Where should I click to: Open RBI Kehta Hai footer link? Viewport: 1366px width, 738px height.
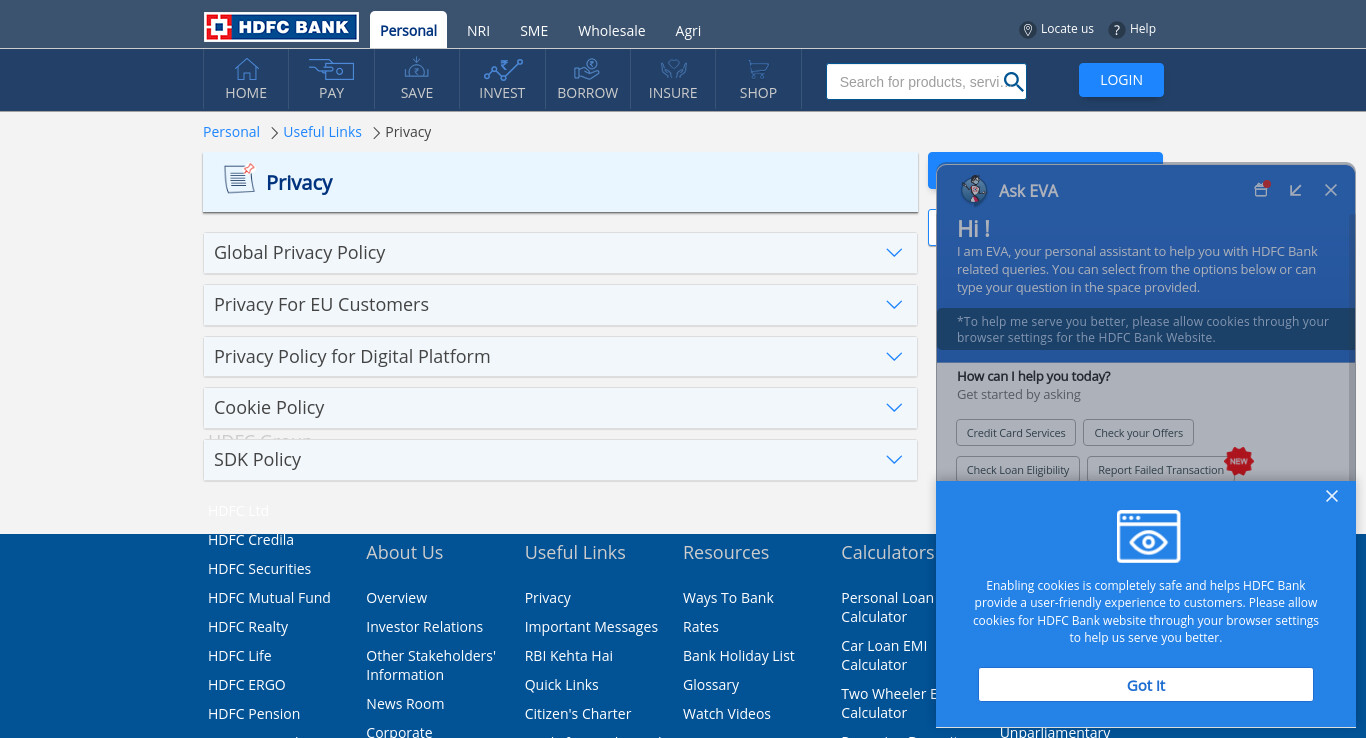tap(569, 656)
